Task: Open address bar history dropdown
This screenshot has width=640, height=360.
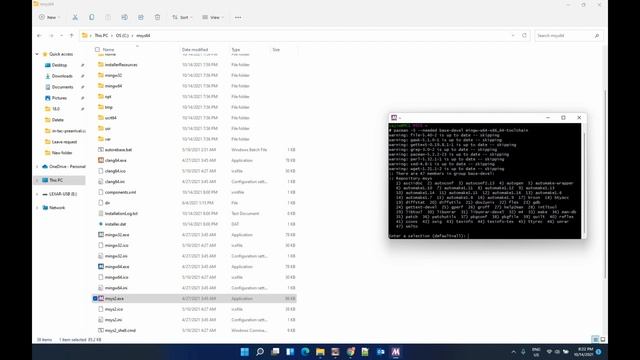Action: [513, 36]
